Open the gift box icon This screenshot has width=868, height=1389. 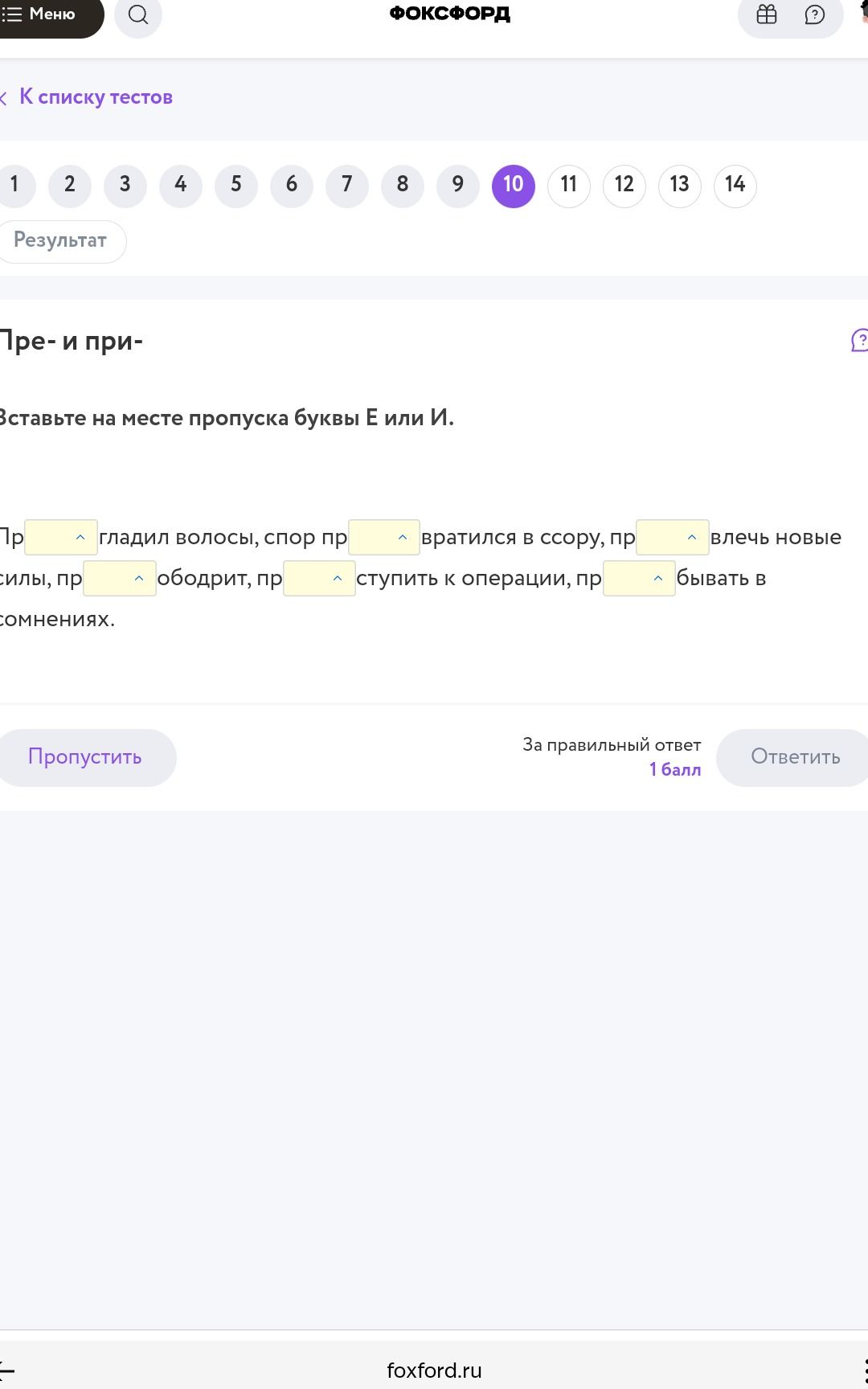(767, 14)
